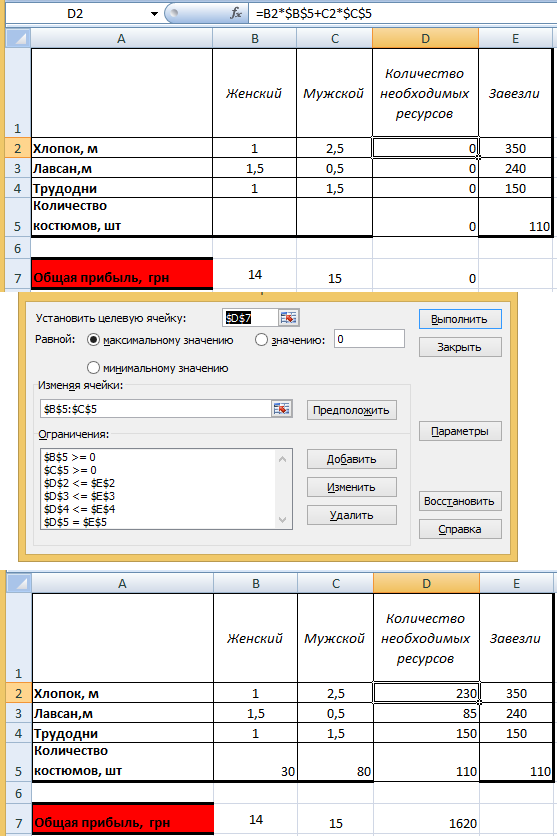
Task: Click the Name Box showing D2
Action: click(76, 14)
